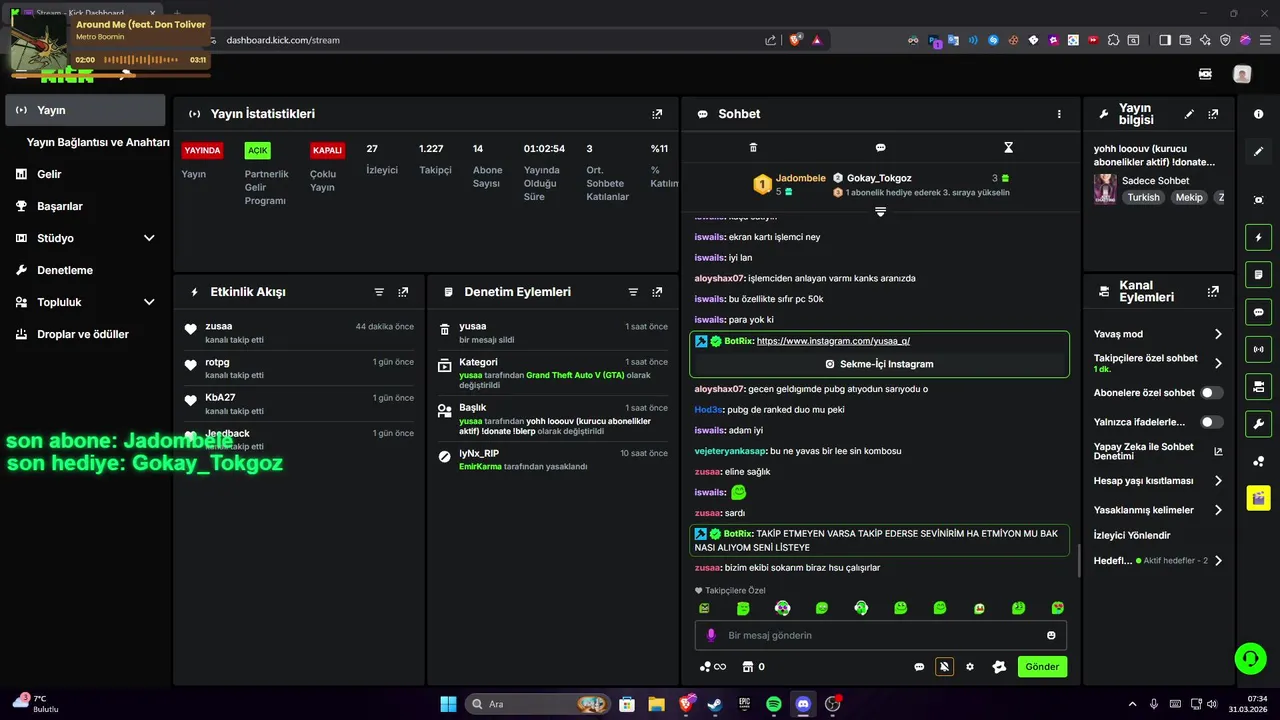Open Yayın Bağlantısı ve Anahtarı page
The width and height of the screenshot is (1280, 720).
(98, 142)
